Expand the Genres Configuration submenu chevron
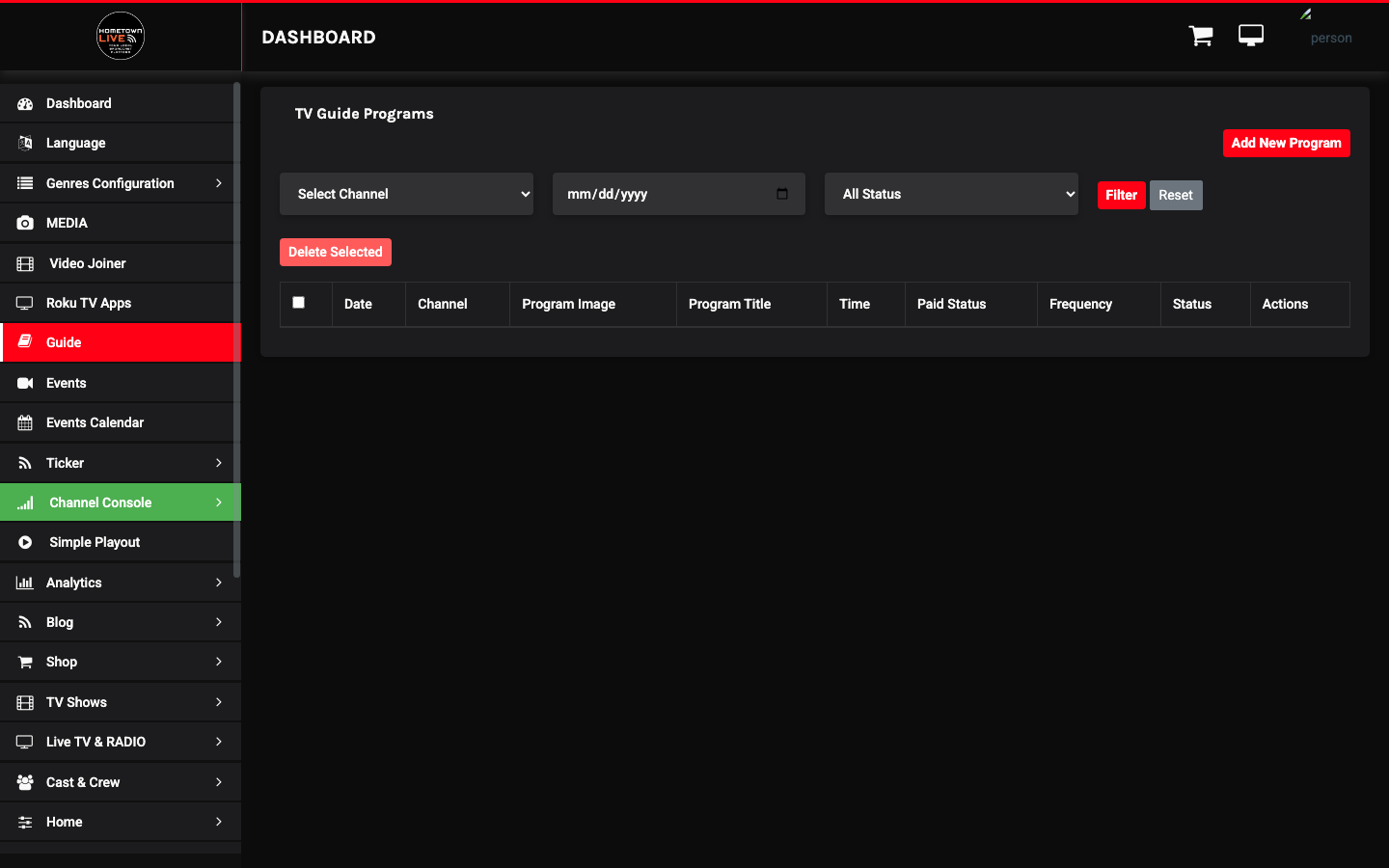The height and width of the screenshot is (868, 1389). 219,183
